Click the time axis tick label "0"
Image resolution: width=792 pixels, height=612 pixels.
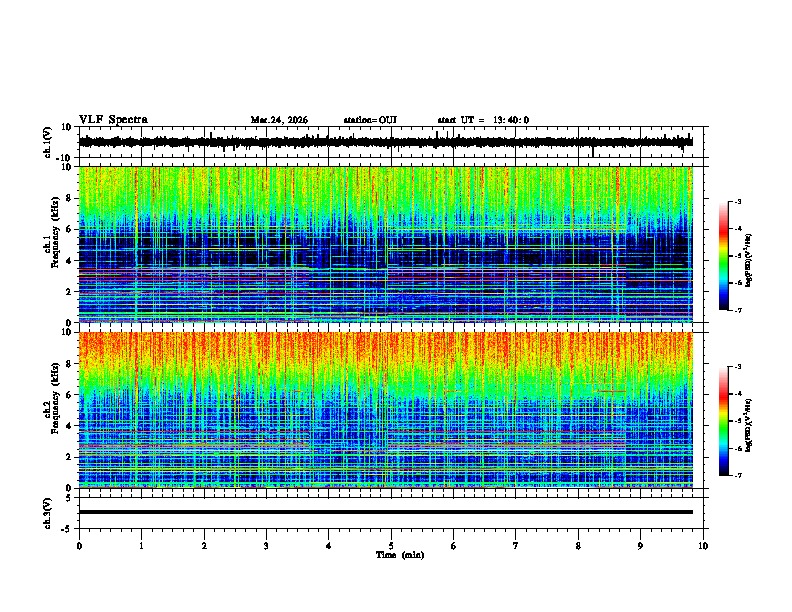79,546
